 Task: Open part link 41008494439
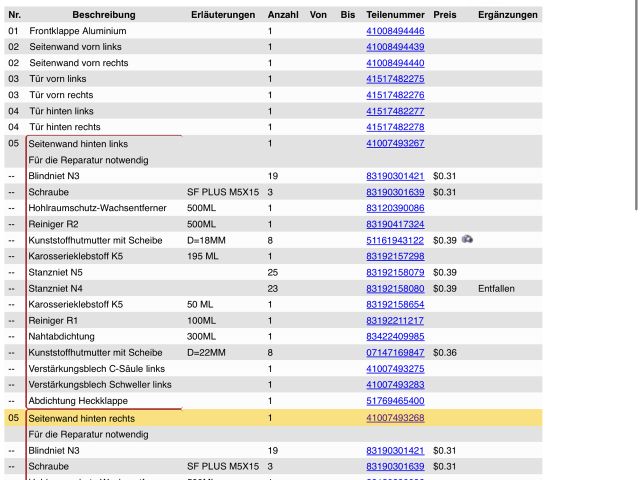[x=395, y=47]
